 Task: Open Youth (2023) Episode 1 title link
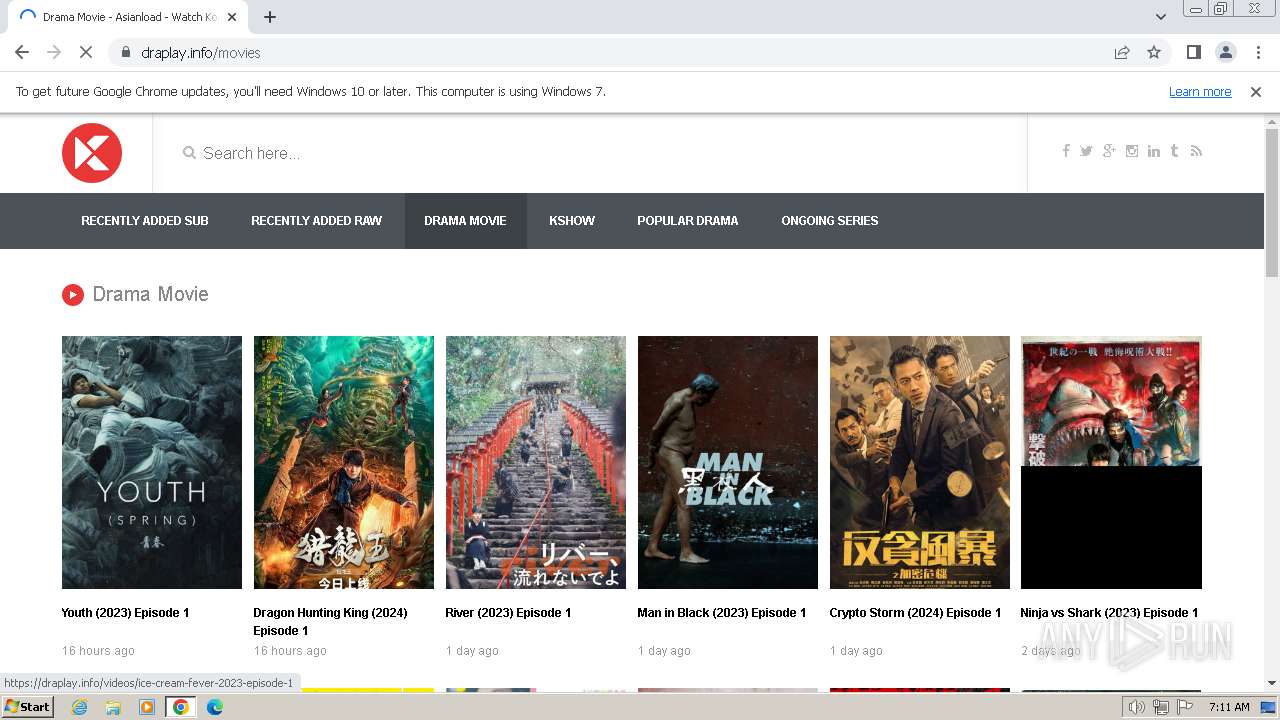pyautogui.click(x=125, y=613)
